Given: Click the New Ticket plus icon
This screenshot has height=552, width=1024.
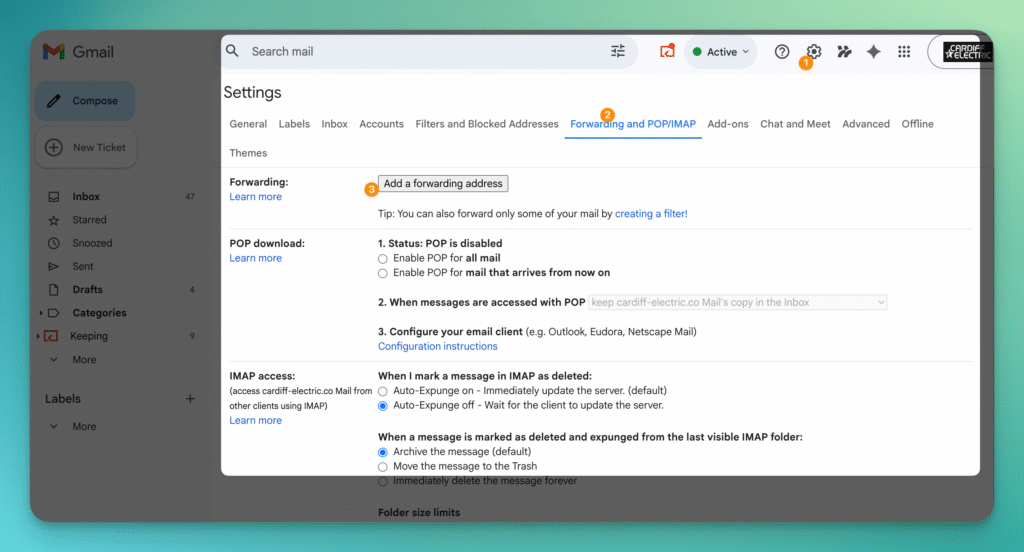Looking at the screenshot, I should click(54, 148).
